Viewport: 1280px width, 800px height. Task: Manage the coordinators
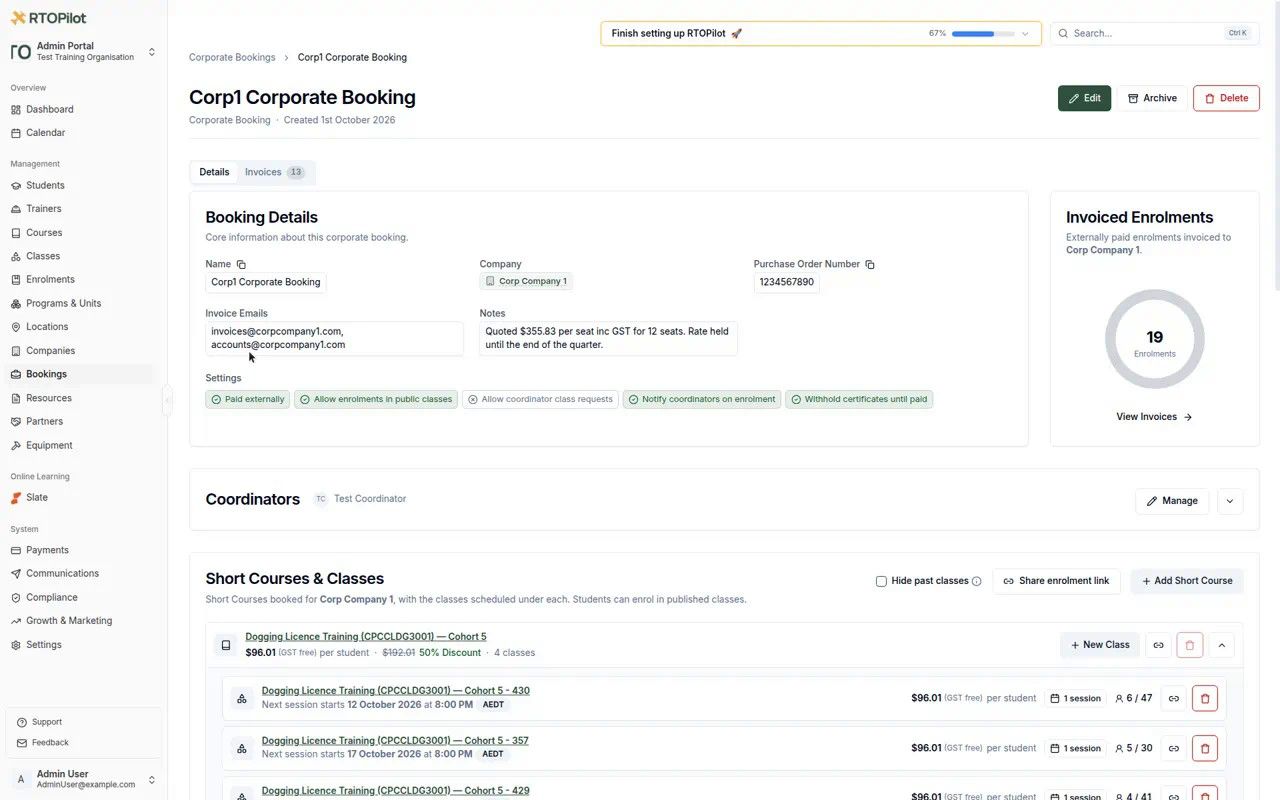[x=1172, y=501]
